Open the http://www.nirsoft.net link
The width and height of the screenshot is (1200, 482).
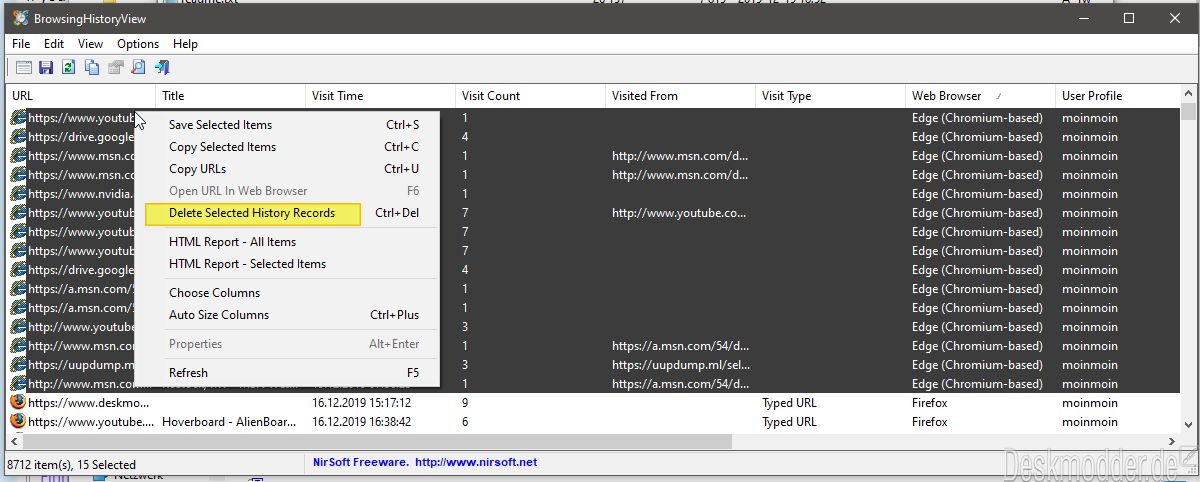click(x=476, y=463)
